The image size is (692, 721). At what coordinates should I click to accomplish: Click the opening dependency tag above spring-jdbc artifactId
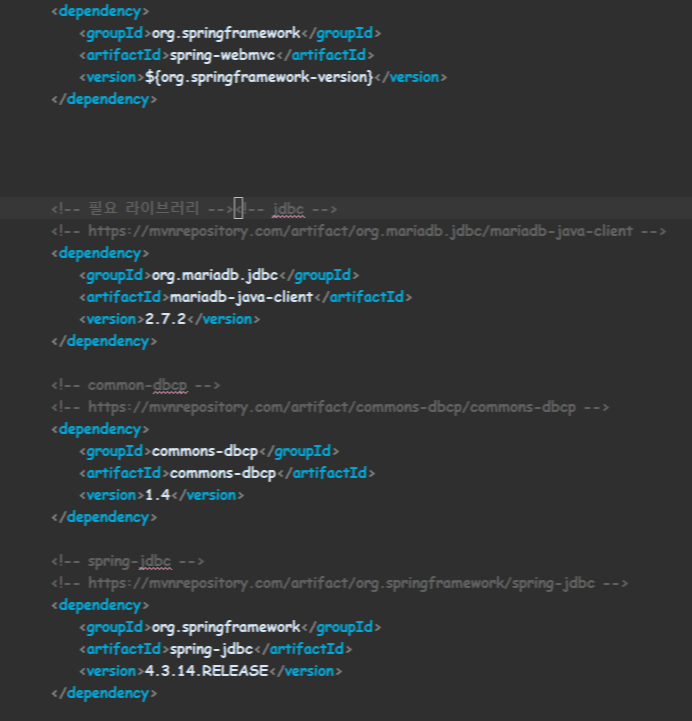pyautogui.click(x=100, y=606)
